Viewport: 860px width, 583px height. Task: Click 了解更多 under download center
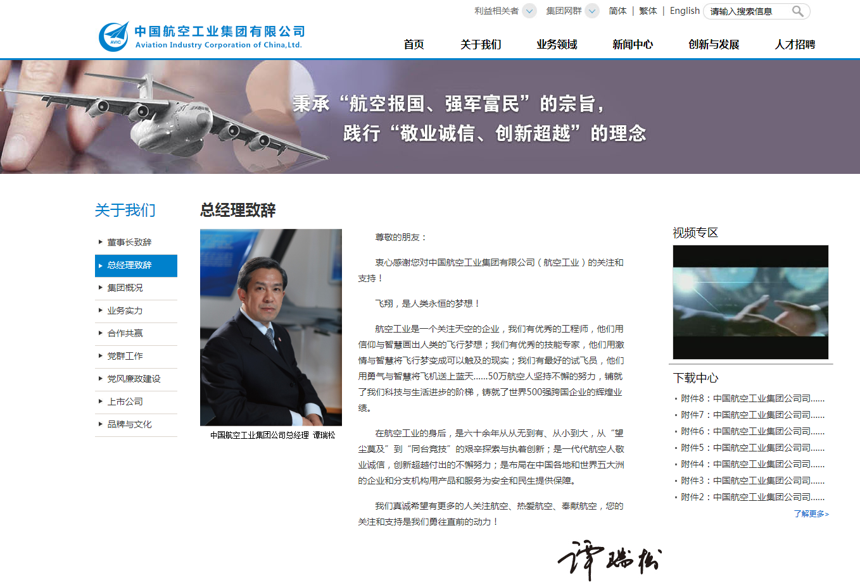click(x=811, y=514)
